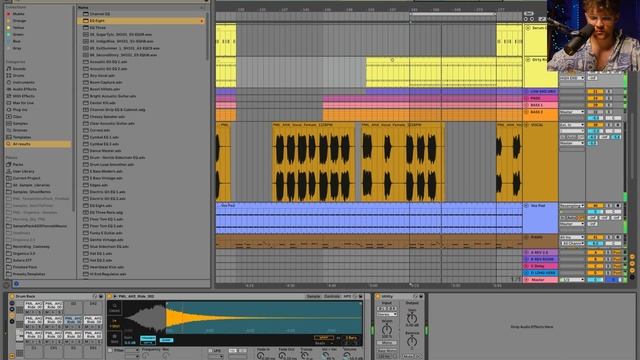Open the VOCAL track Ext. In input dropdown
The height and width of the screenshot is (360, 640).
(572, 125)
